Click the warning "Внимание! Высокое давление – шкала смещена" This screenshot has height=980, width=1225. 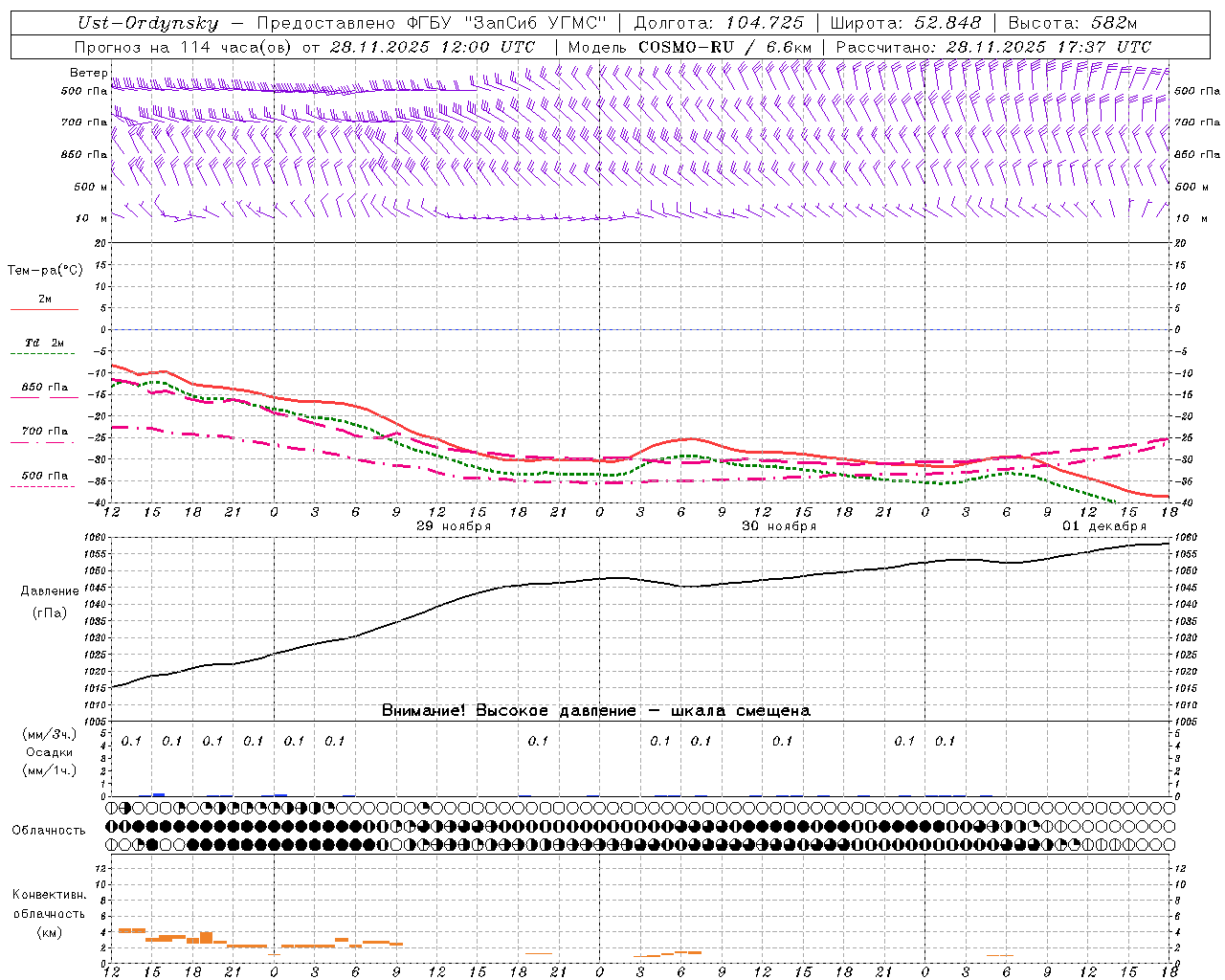596,710
